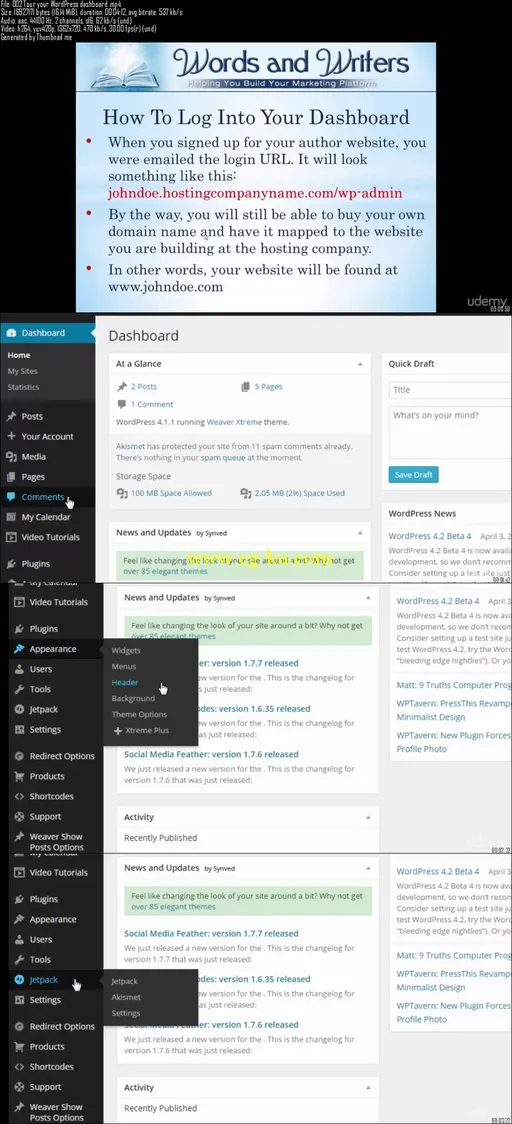
Task: Choose Menus in the Appearance flyout
Action: (124, 667)
